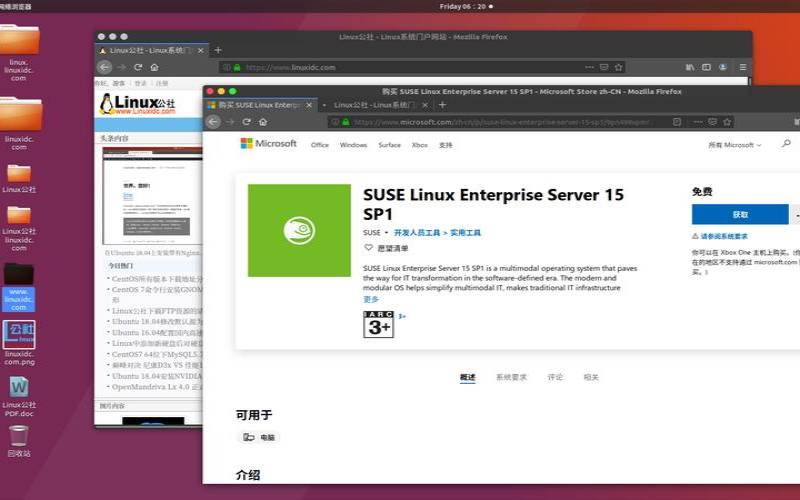Open page actions menu in microsoft.com address bar

(x=697, y=122)
